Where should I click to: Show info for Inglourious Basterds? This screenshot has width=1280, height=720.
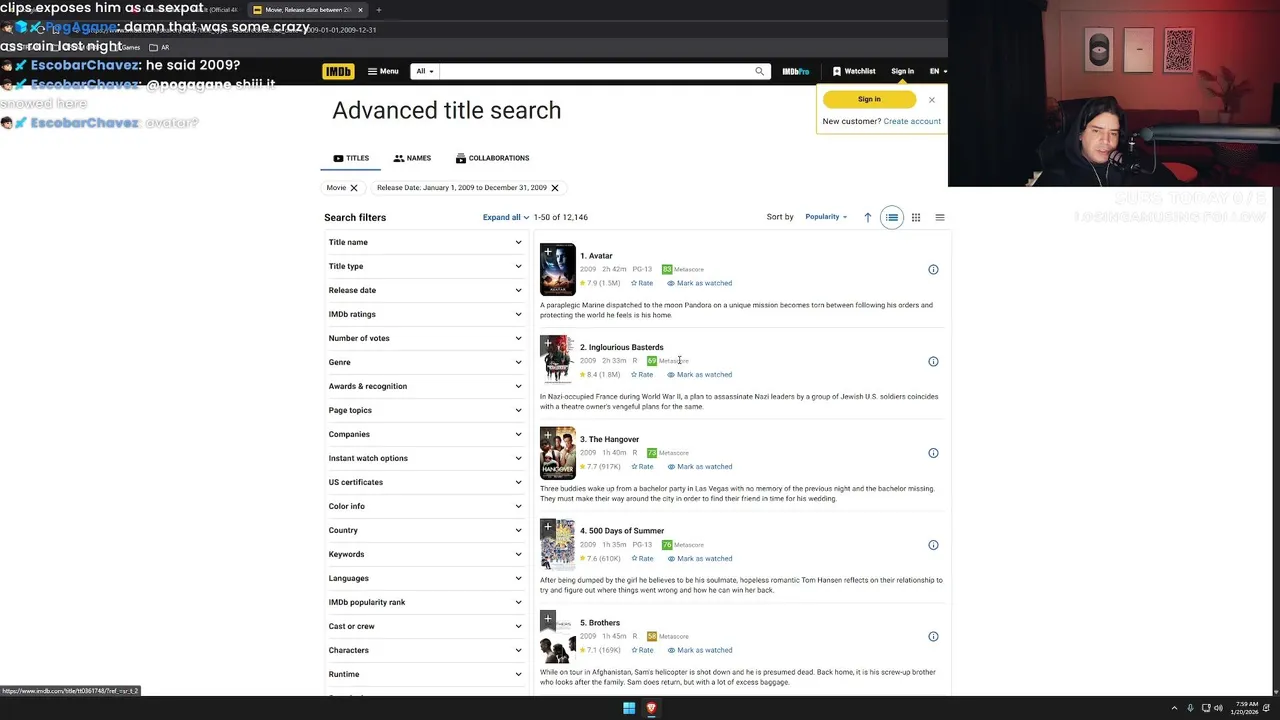(x=933, y=361)
